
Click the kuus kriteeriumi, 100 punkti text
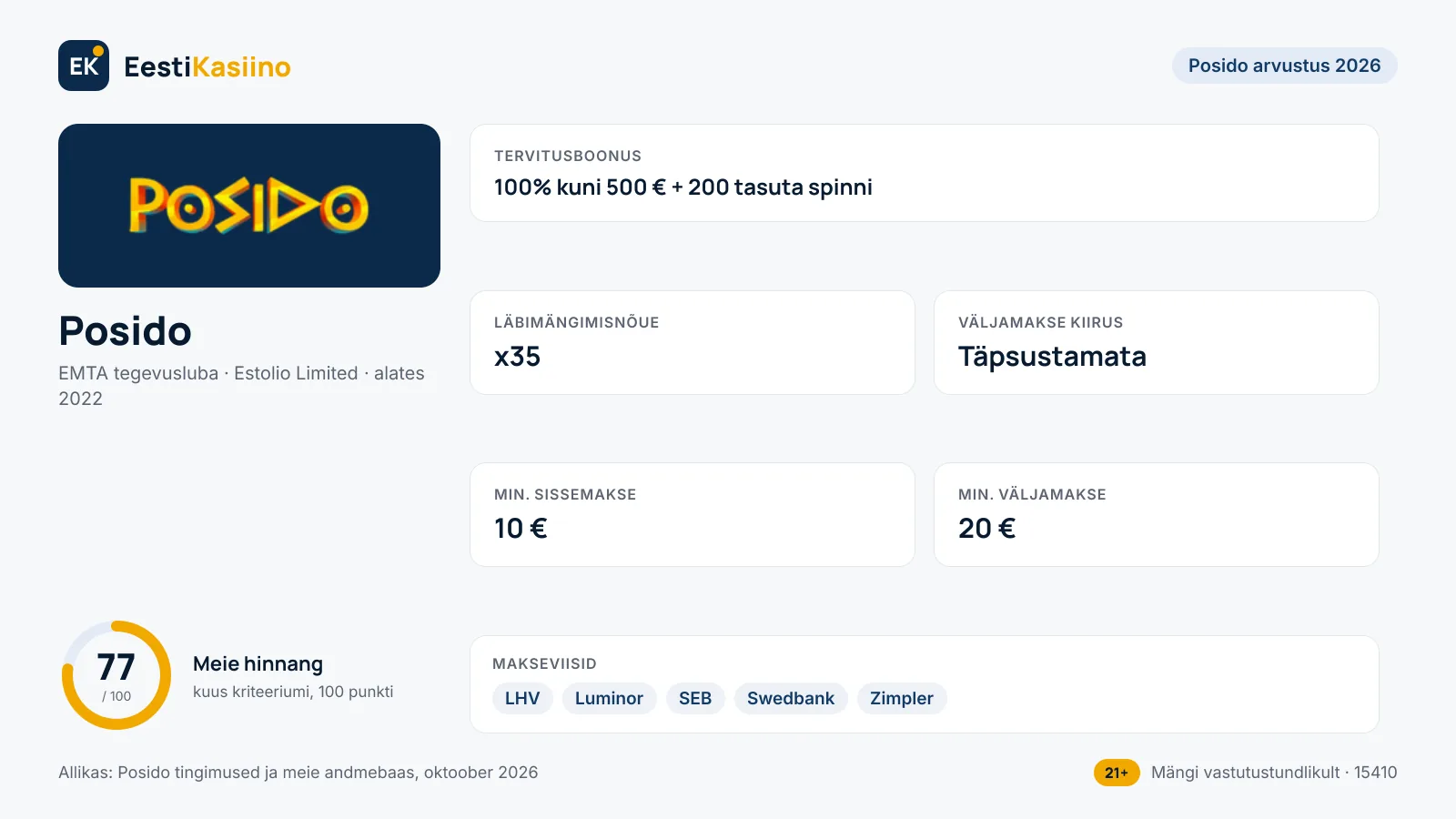[x=293, y=692]
